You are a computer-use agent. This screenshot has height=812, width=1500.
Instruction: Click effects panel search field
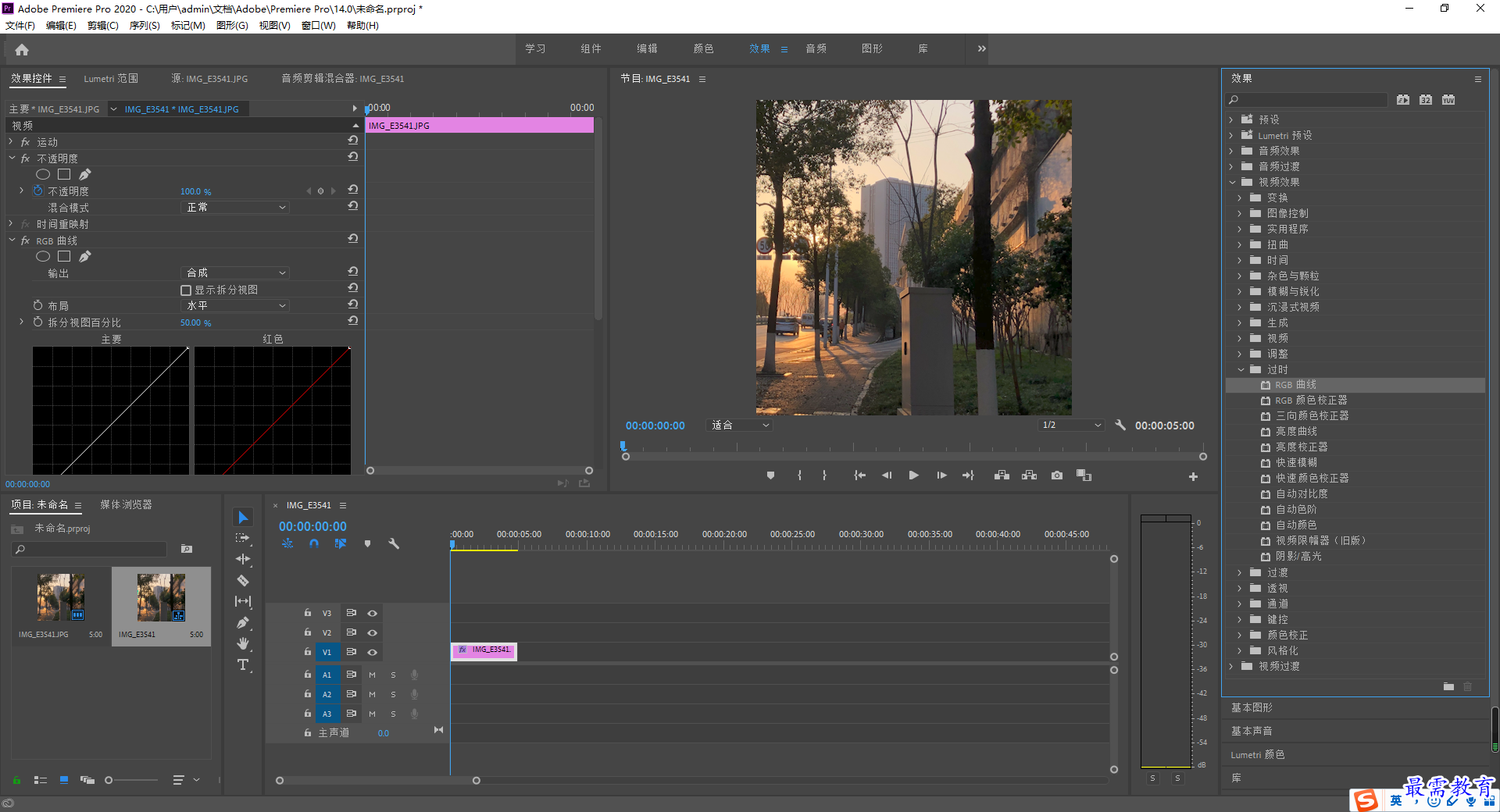(x=1309, y=100)
